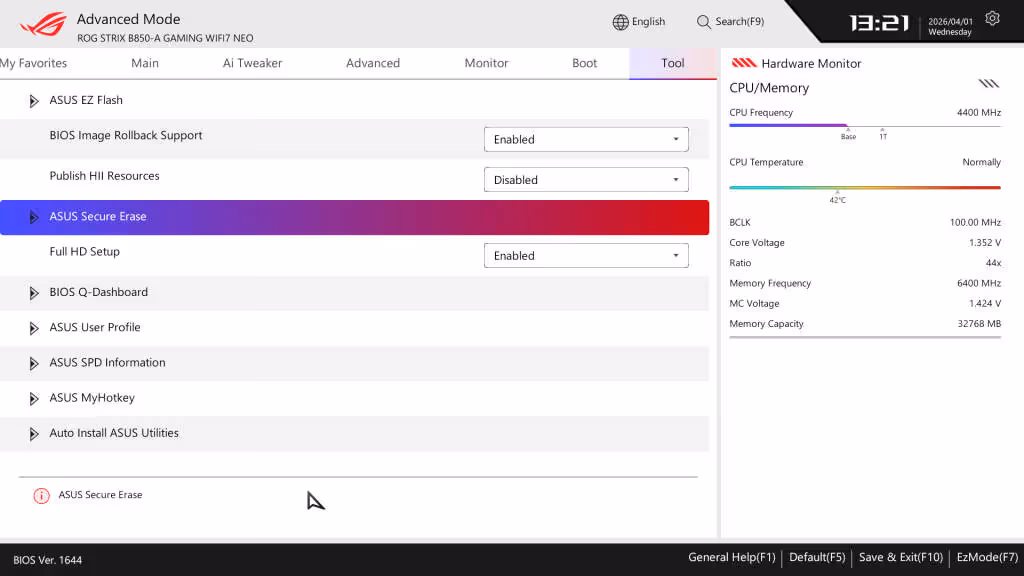The image size is (1024, 576).
Task: Click info icon beside ASUS Secure Erase description
Action: 41,496
